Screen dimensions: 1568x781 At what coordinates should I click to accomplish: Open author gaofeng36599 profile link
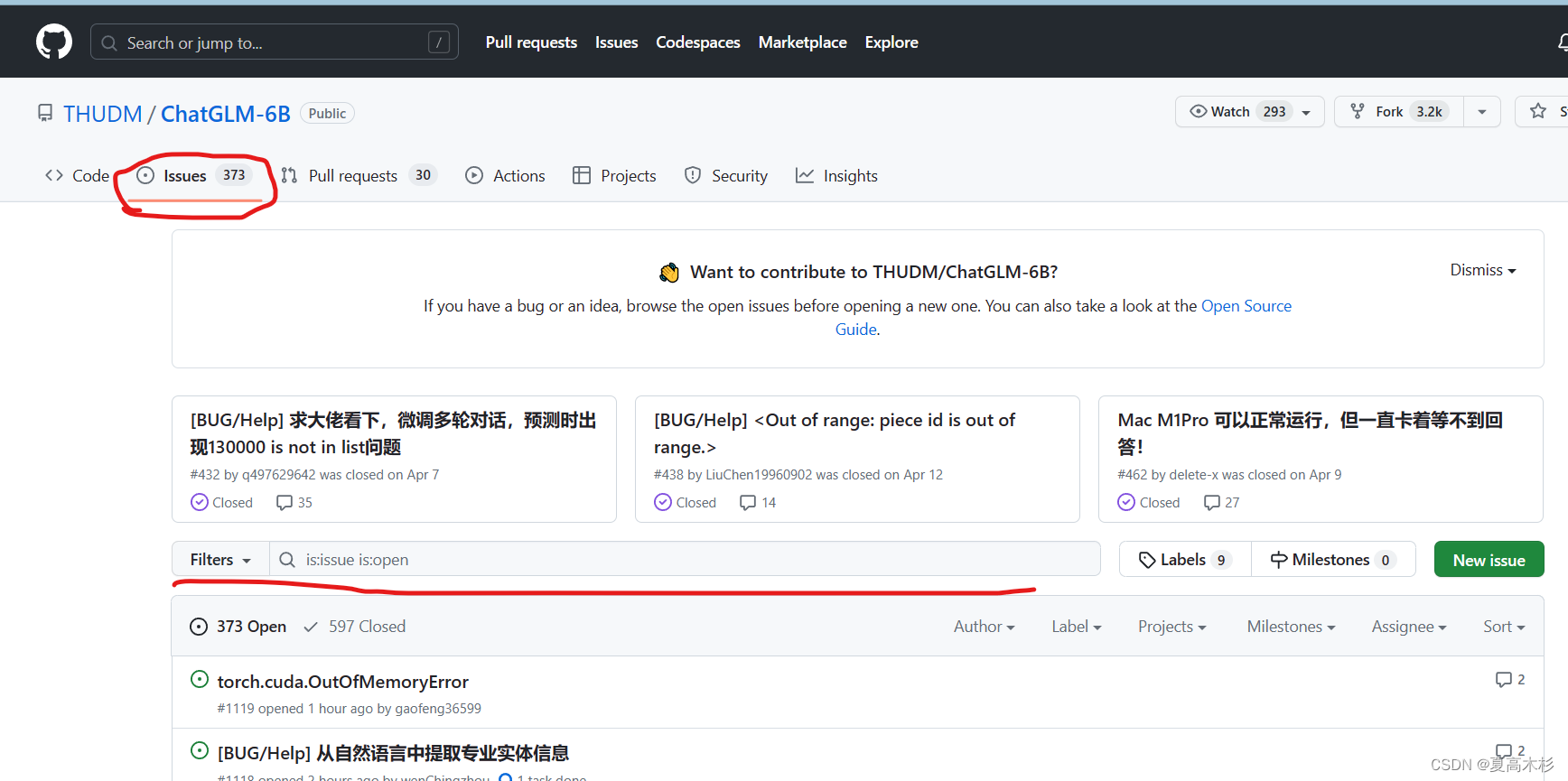pos(438,709)
